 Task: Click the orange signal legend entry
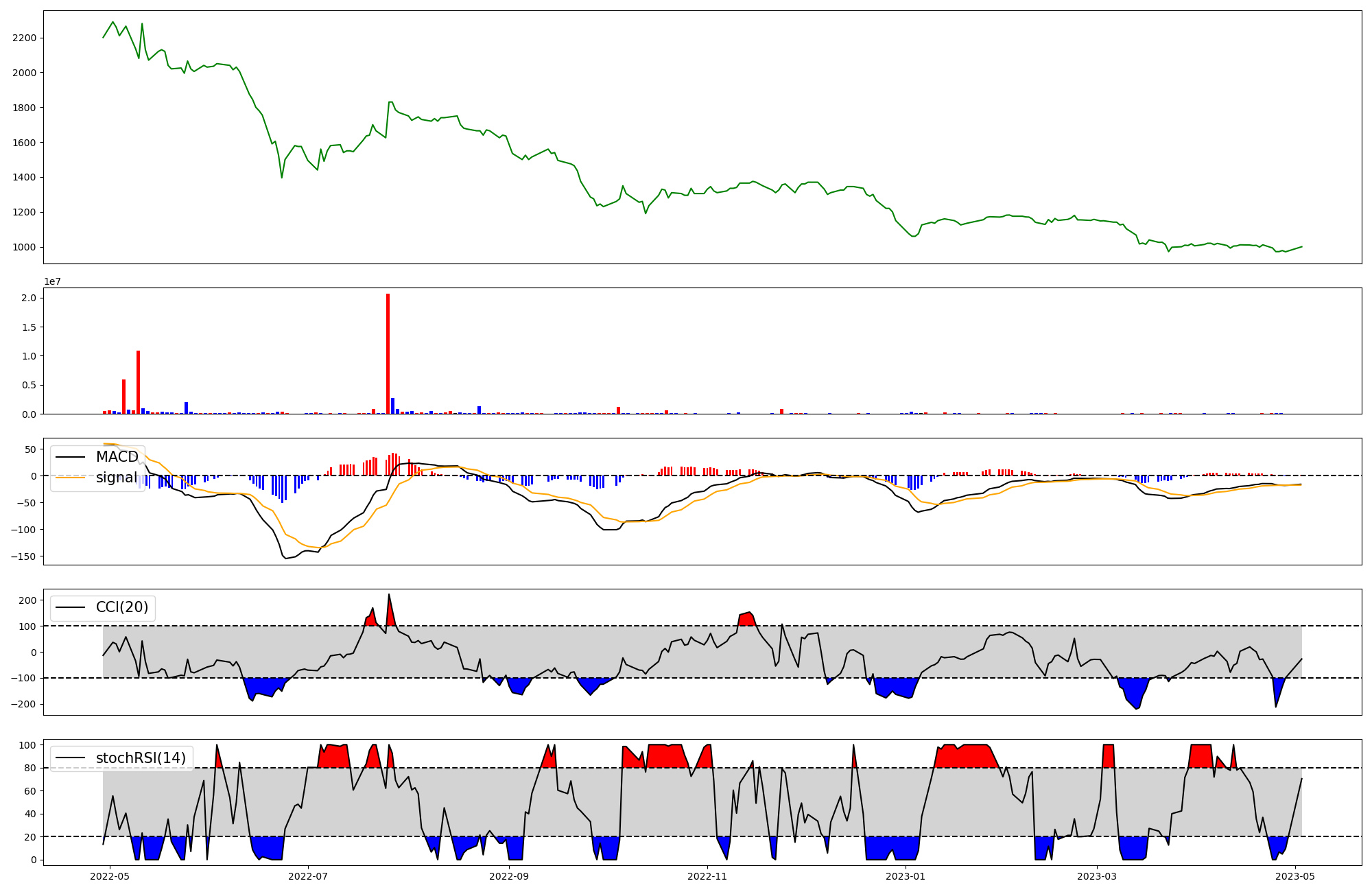point(117,478)
